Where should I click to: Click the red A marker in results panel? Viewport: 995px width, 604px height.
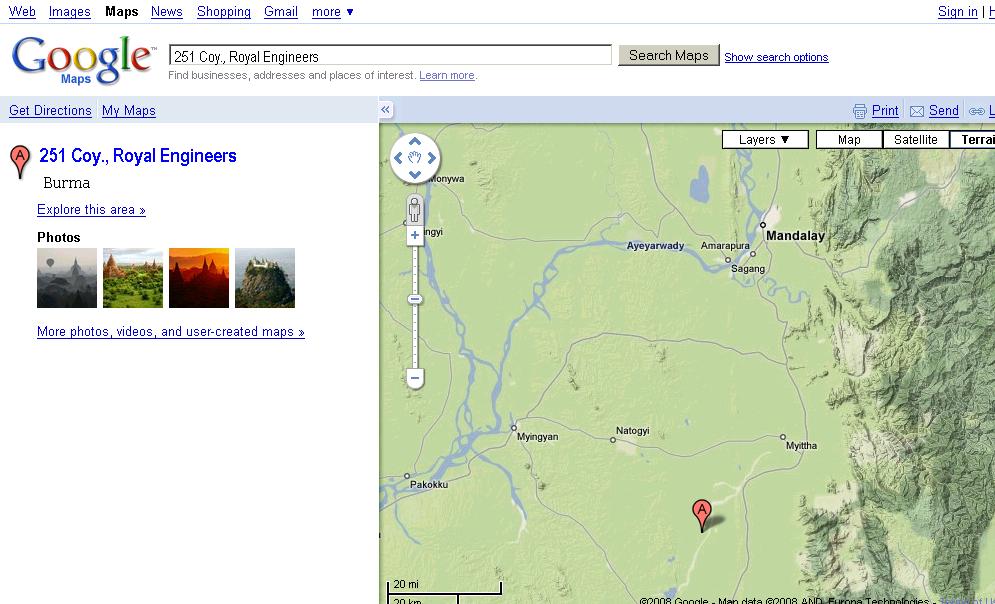[20, 161]
